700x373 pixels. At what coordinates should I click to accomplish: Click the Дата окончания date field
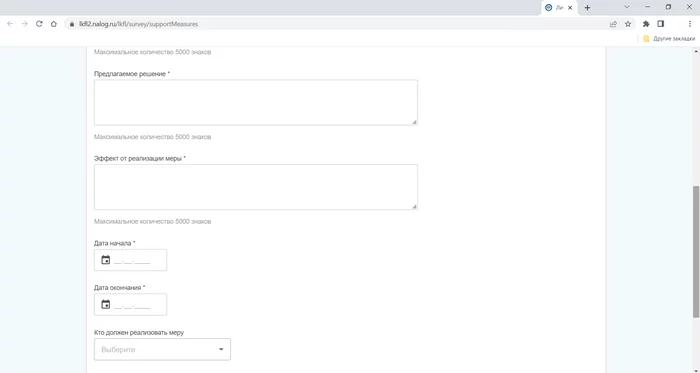coord(130,304)
